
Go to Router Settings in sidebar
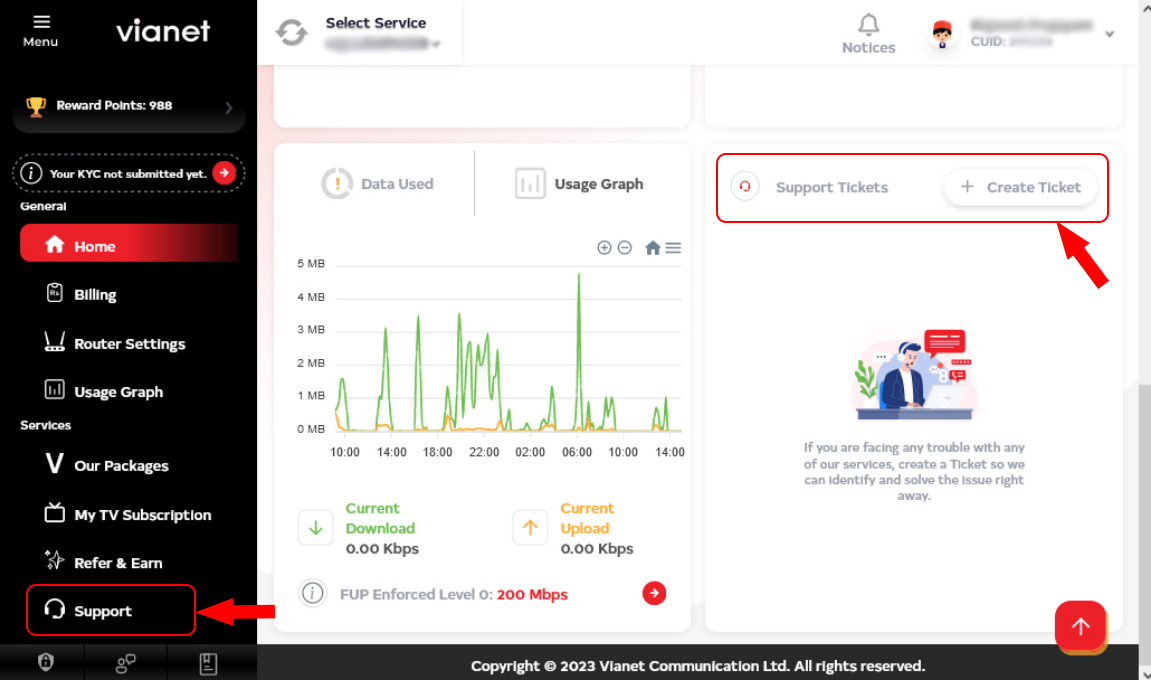tap(129, 344)
